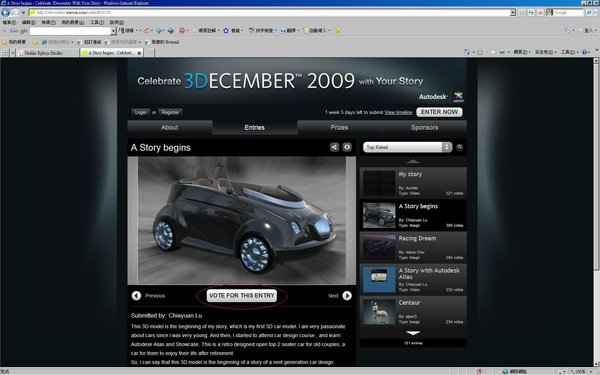Image resolution: width=600 pixels, height=375 pixels.
Task: Click VOTE FOR THIS ENTRY button
Action: pyautogui.click(x=242, y=295)
